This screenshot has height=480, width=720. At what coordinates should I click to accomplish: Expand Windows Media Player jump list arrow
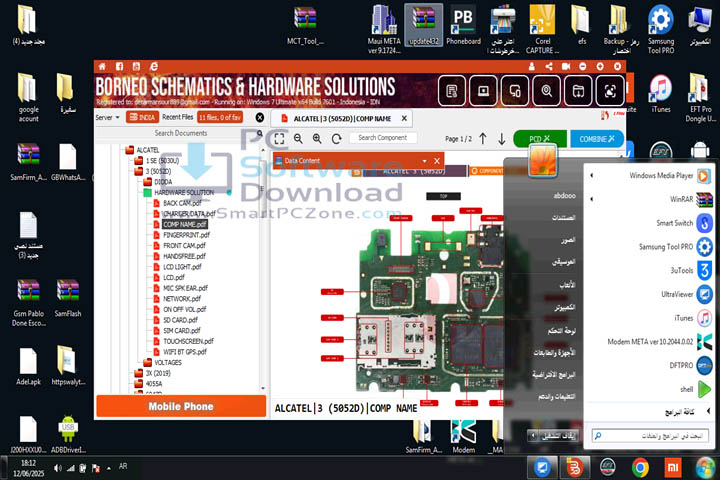pyautogui.click(x=591, y=175)
